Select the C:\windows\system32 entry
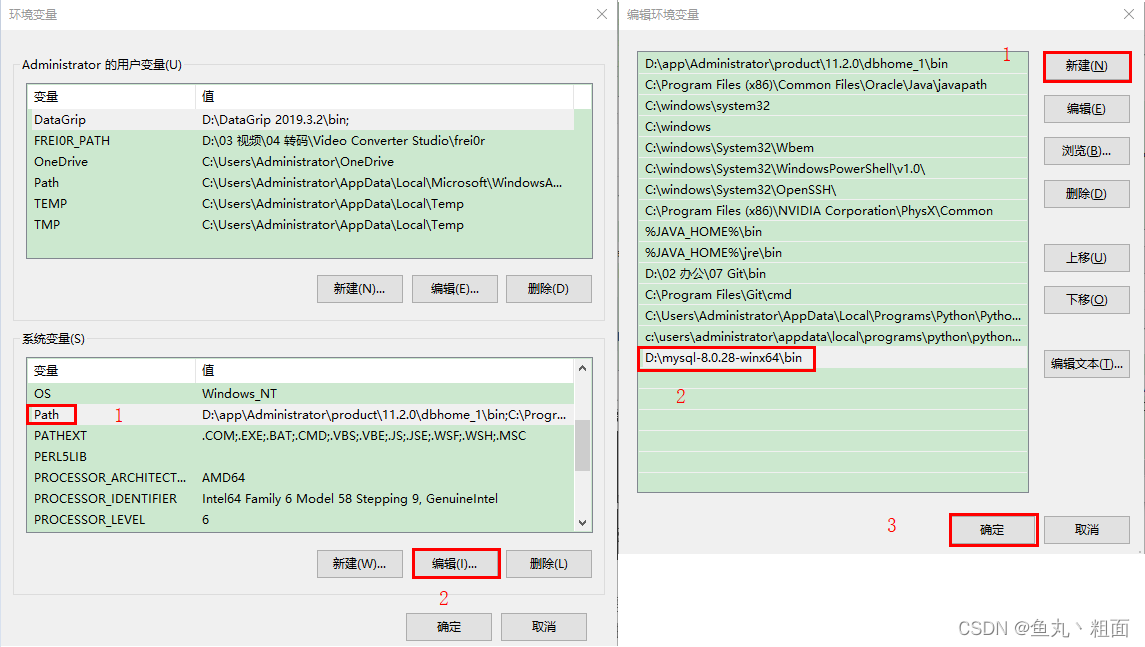Viewport: 1145px width, 647px height. pyautogui.click(x=832, y=106)
